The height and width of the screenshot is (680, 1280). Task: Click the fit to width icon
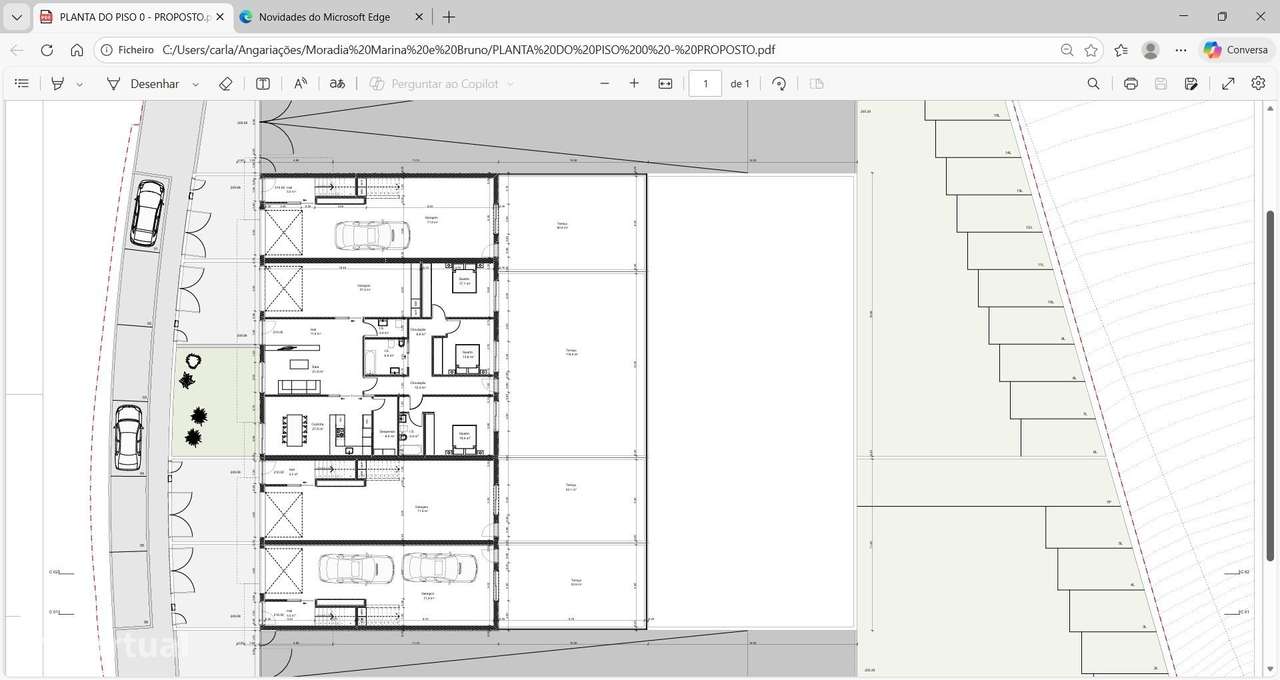tap(665, 84)
